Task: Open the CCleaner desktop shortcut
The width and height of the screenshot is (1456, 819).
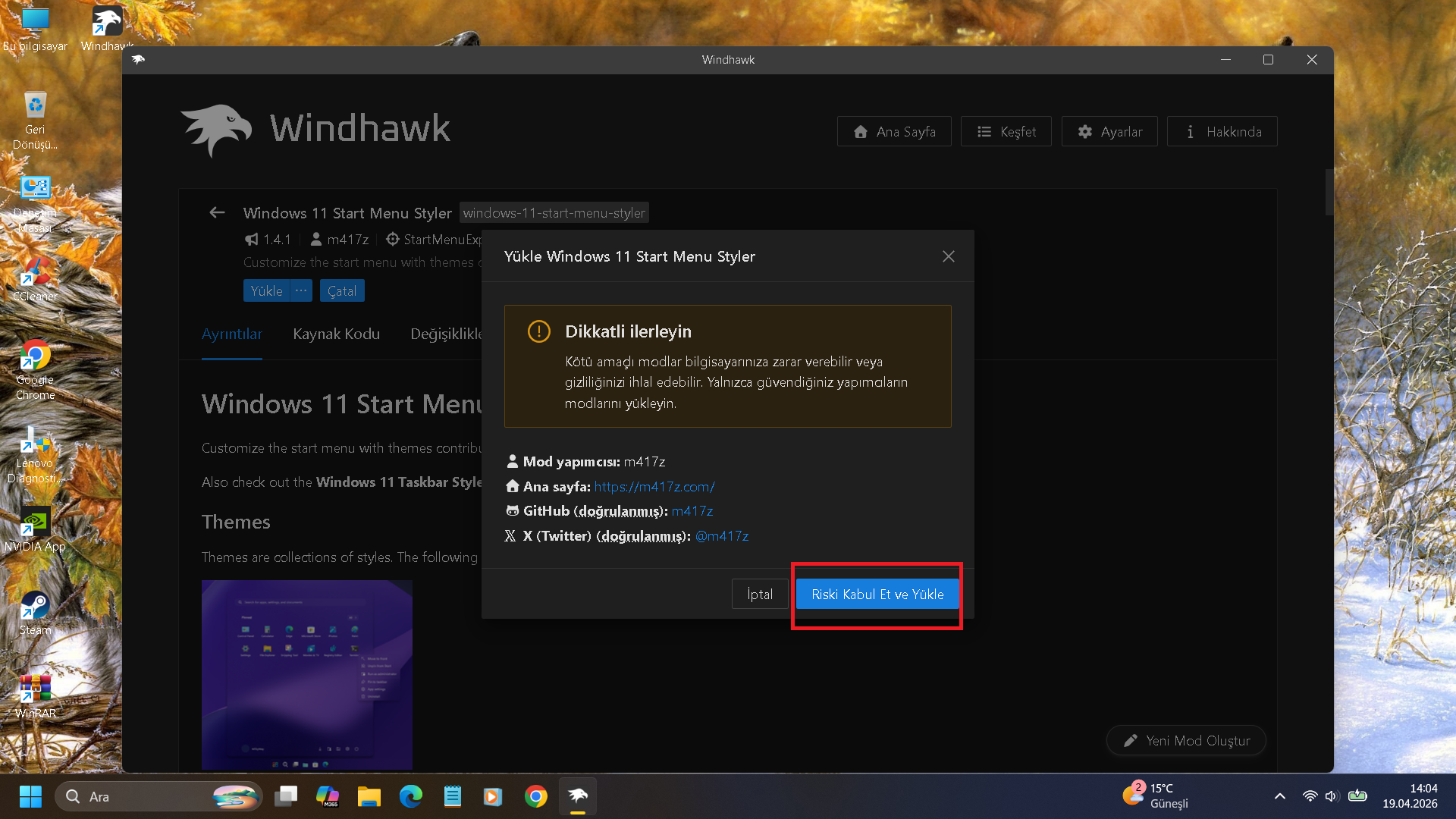Action: coord(35,279)
